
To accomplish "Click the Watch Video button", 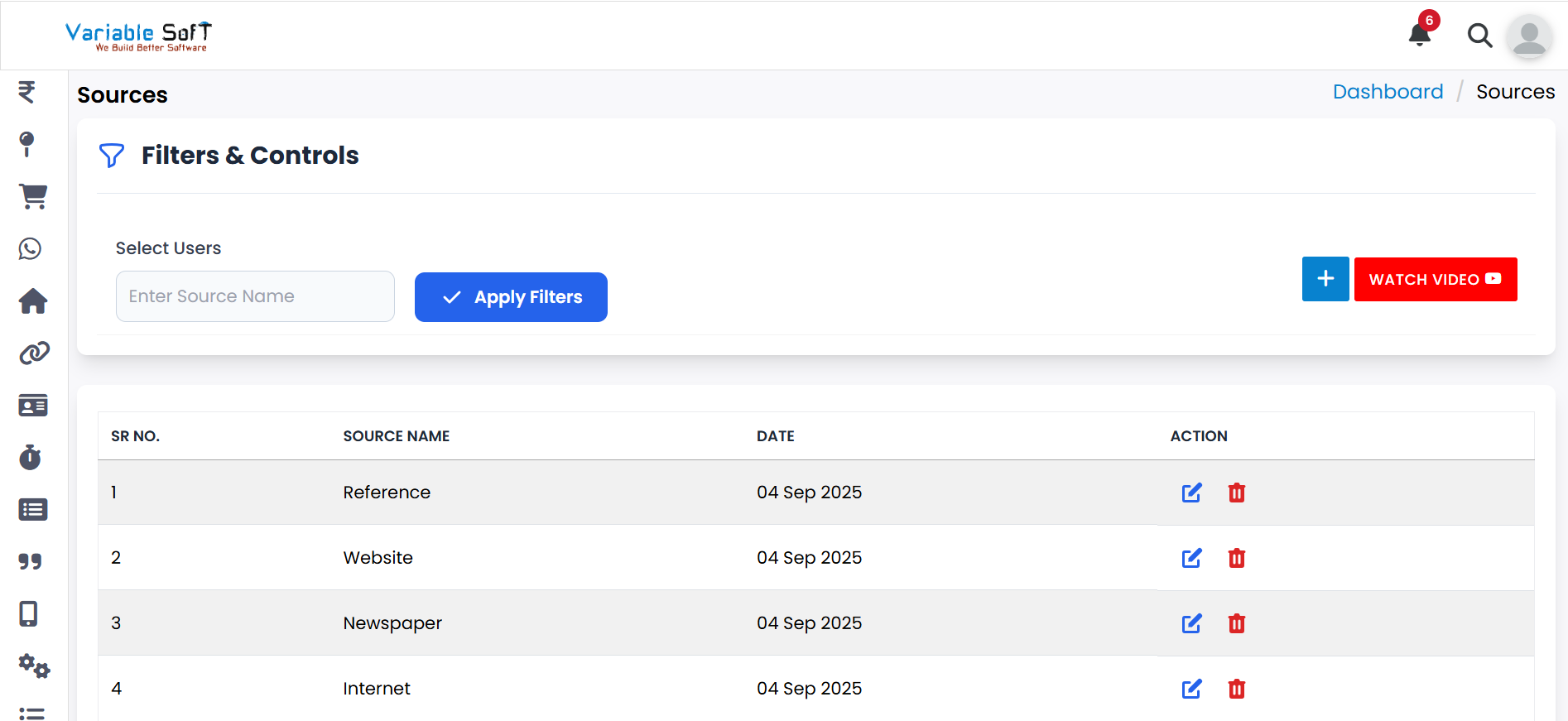I will 1435,280.
